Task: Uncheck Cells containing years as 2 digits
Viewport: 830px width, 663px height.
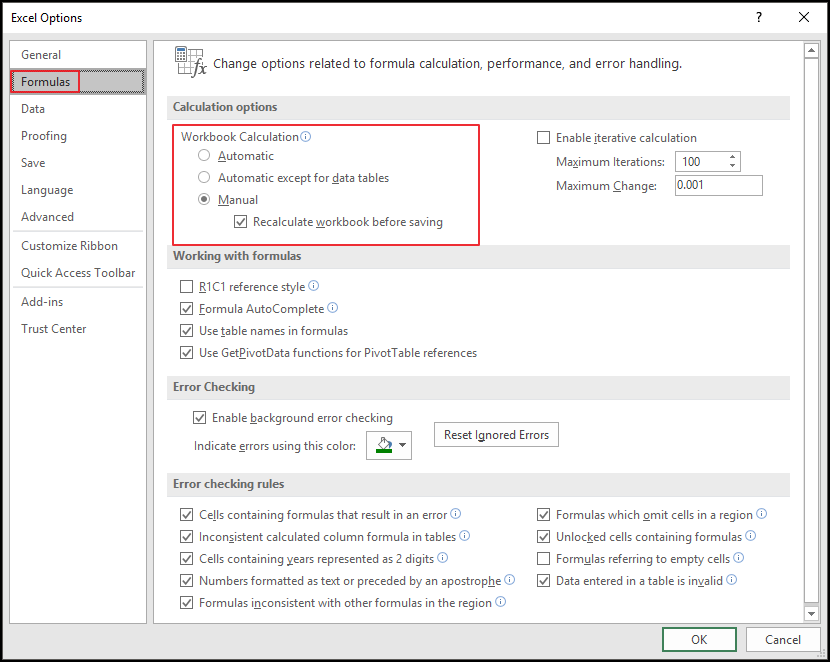Action: [186, 558]
